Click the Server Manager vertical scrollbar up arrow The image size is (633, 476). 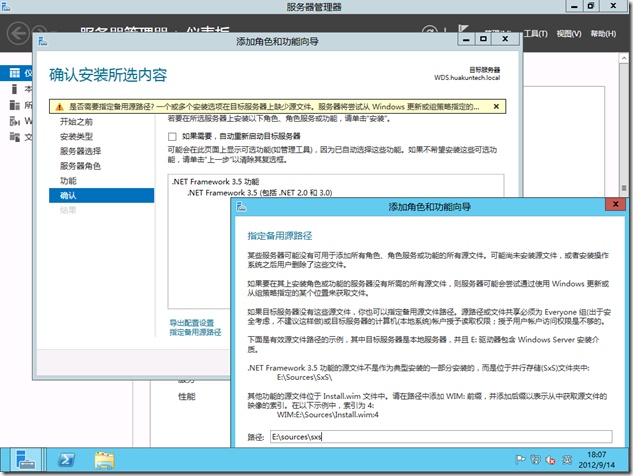tap(624, 59)
